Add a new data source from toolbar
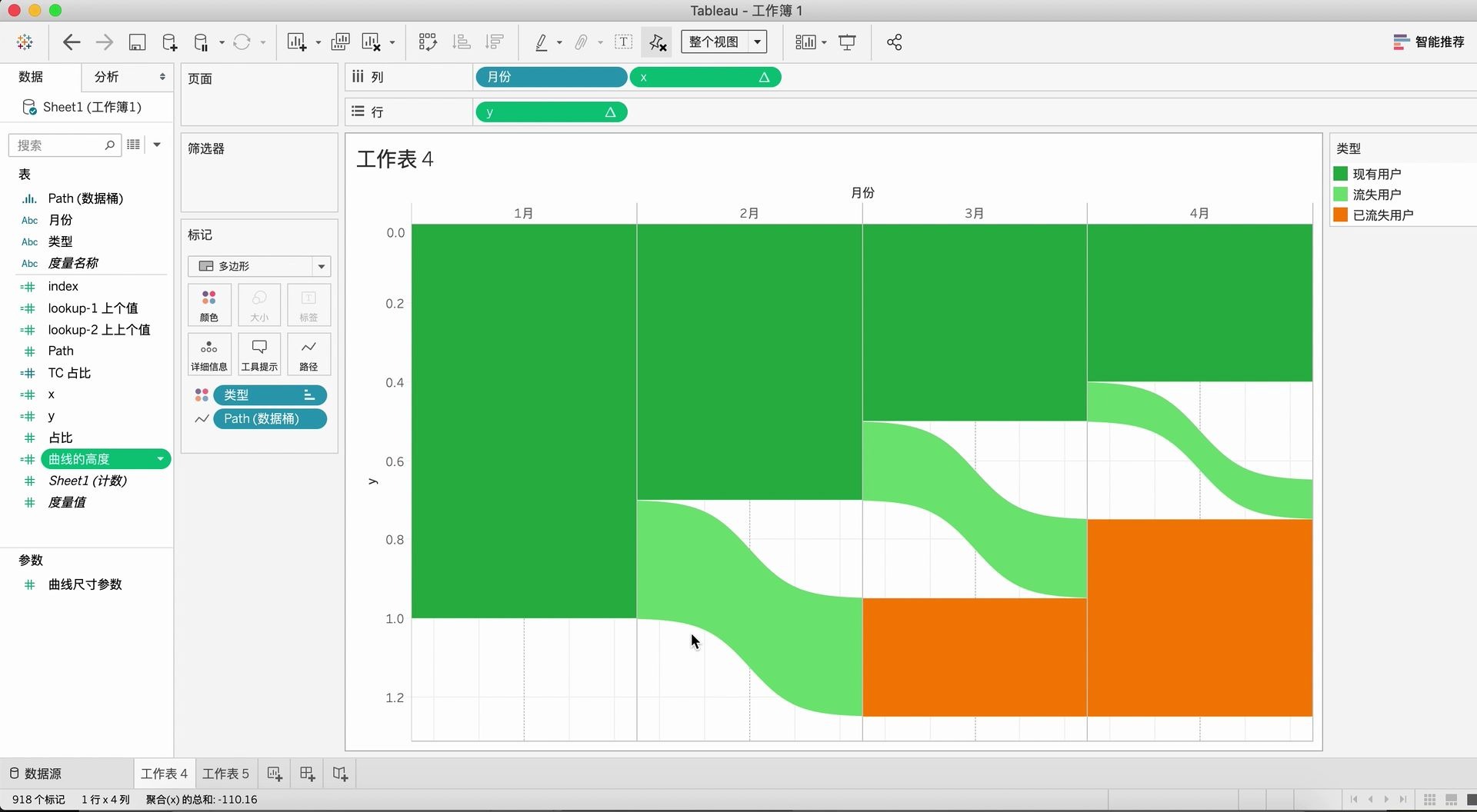 pyautogui.click(x=169, y=42)
